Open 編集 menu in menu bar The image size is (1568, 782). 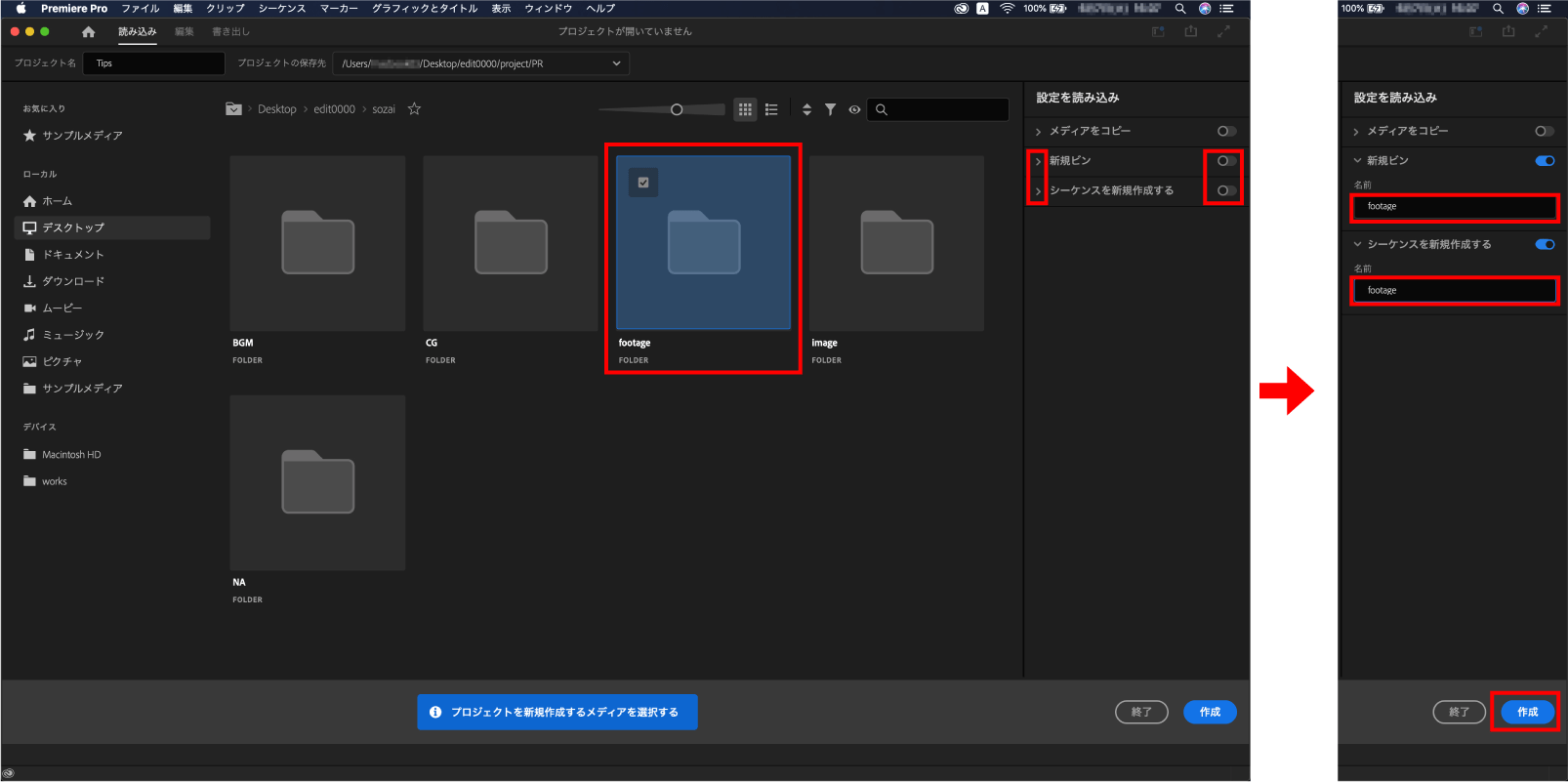point(183,8)
